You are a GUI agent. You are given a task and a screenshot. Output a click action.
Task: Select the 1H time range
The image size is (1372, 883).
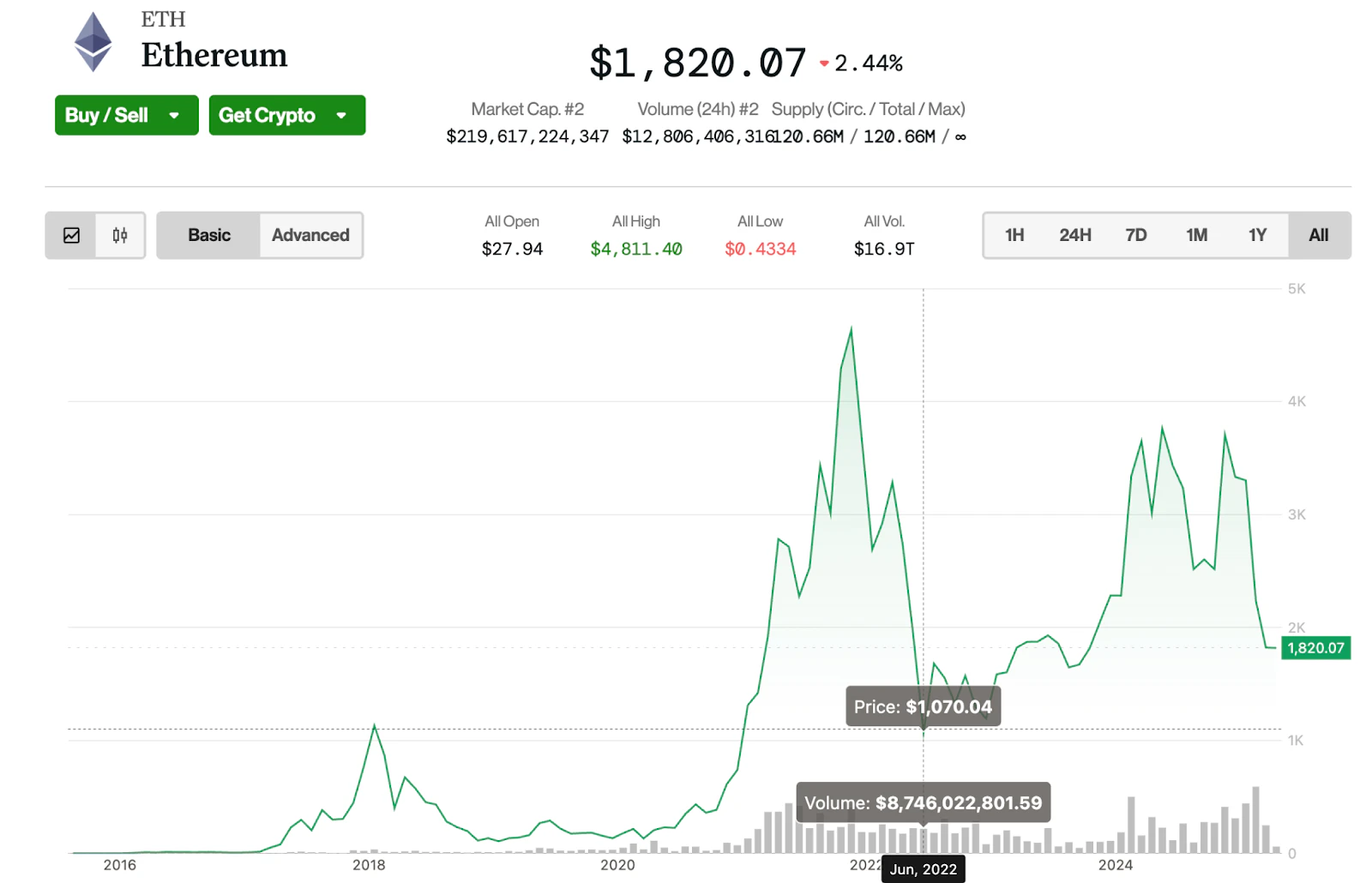coord(1014,235)
